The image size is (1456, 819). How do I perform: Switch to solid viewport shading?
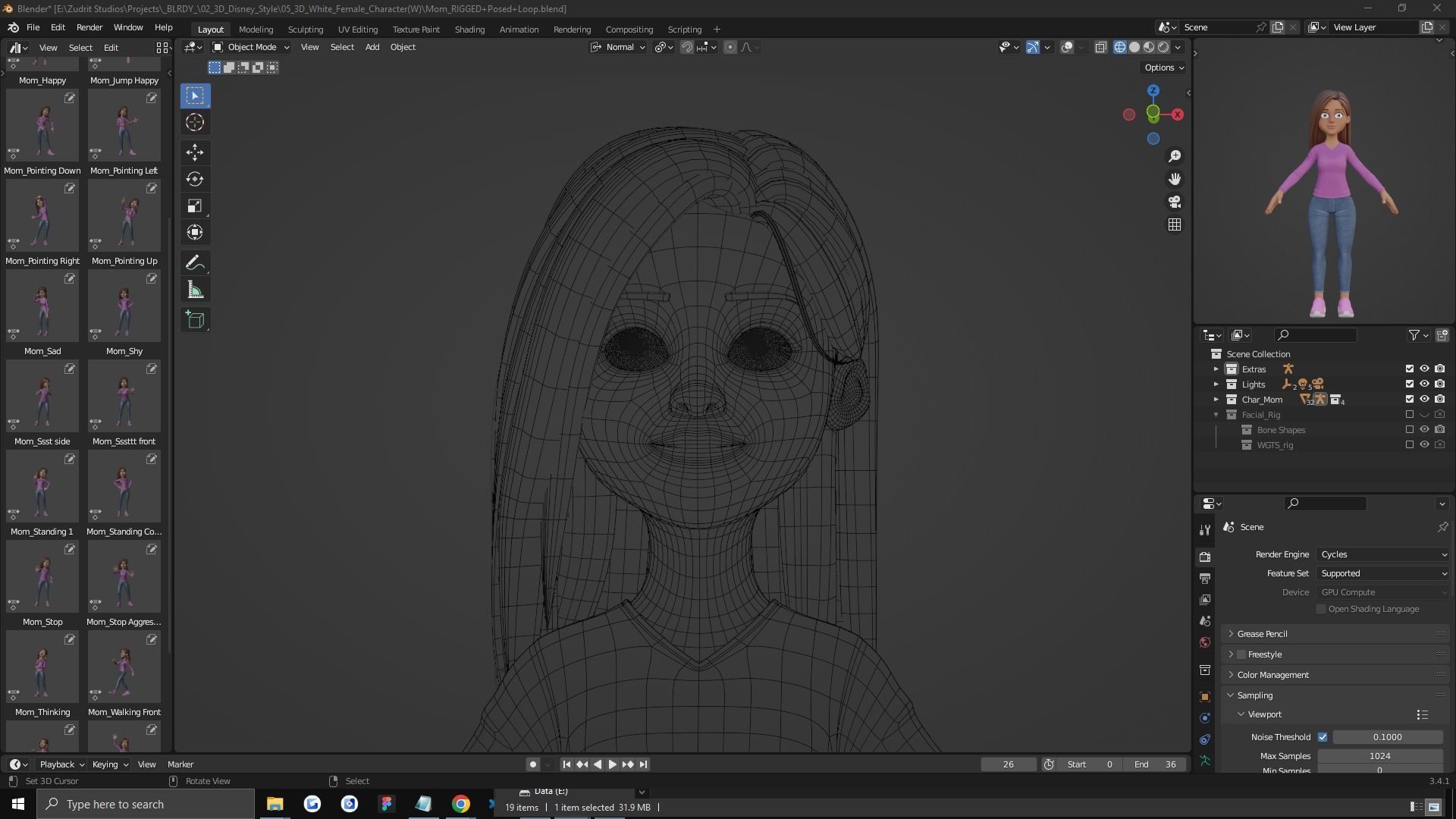coord(1134,47)
